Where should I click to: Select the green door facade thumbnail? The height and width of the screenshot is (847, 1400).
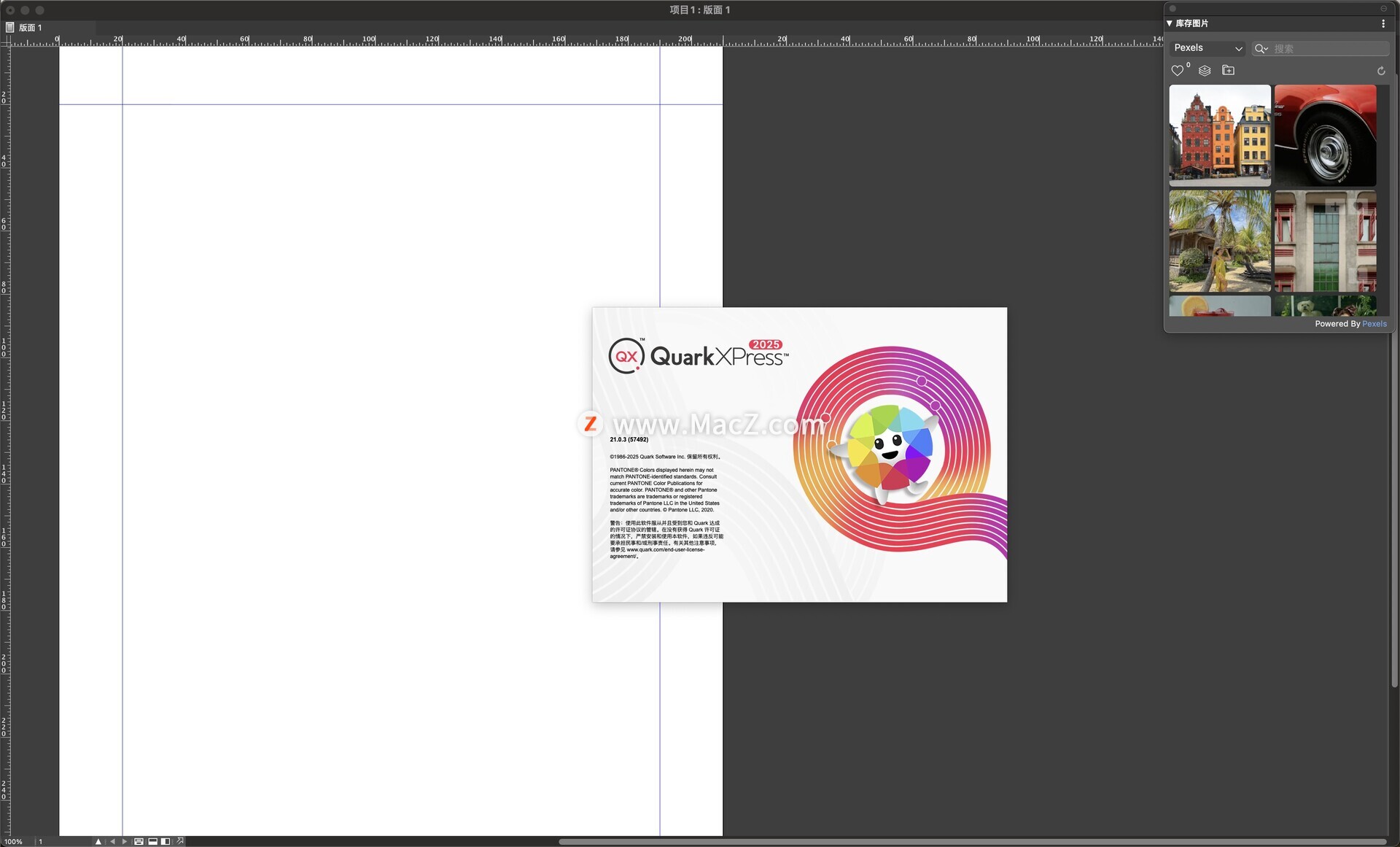point(1325,241)
